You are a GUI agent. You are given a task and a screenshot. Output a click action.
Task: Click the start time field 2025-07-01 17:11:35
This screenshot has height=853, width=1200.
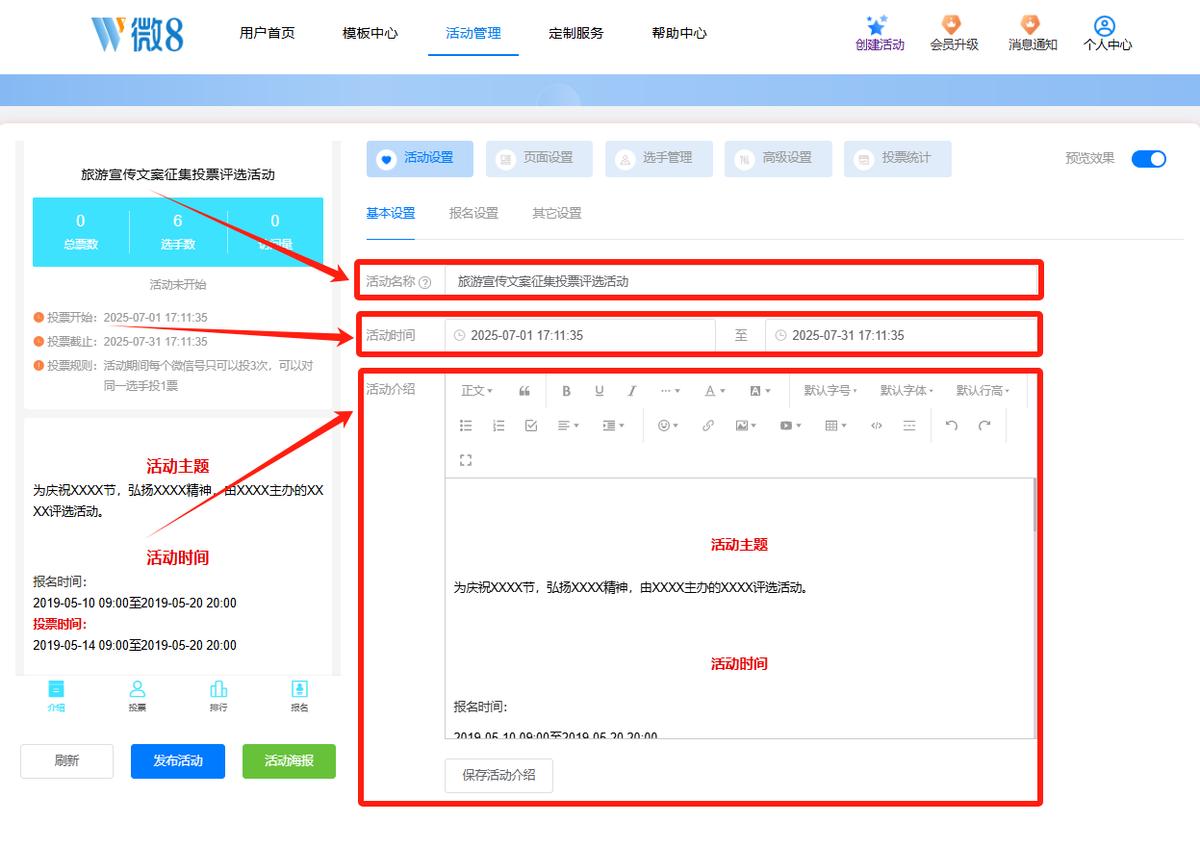tap(580, 336)
